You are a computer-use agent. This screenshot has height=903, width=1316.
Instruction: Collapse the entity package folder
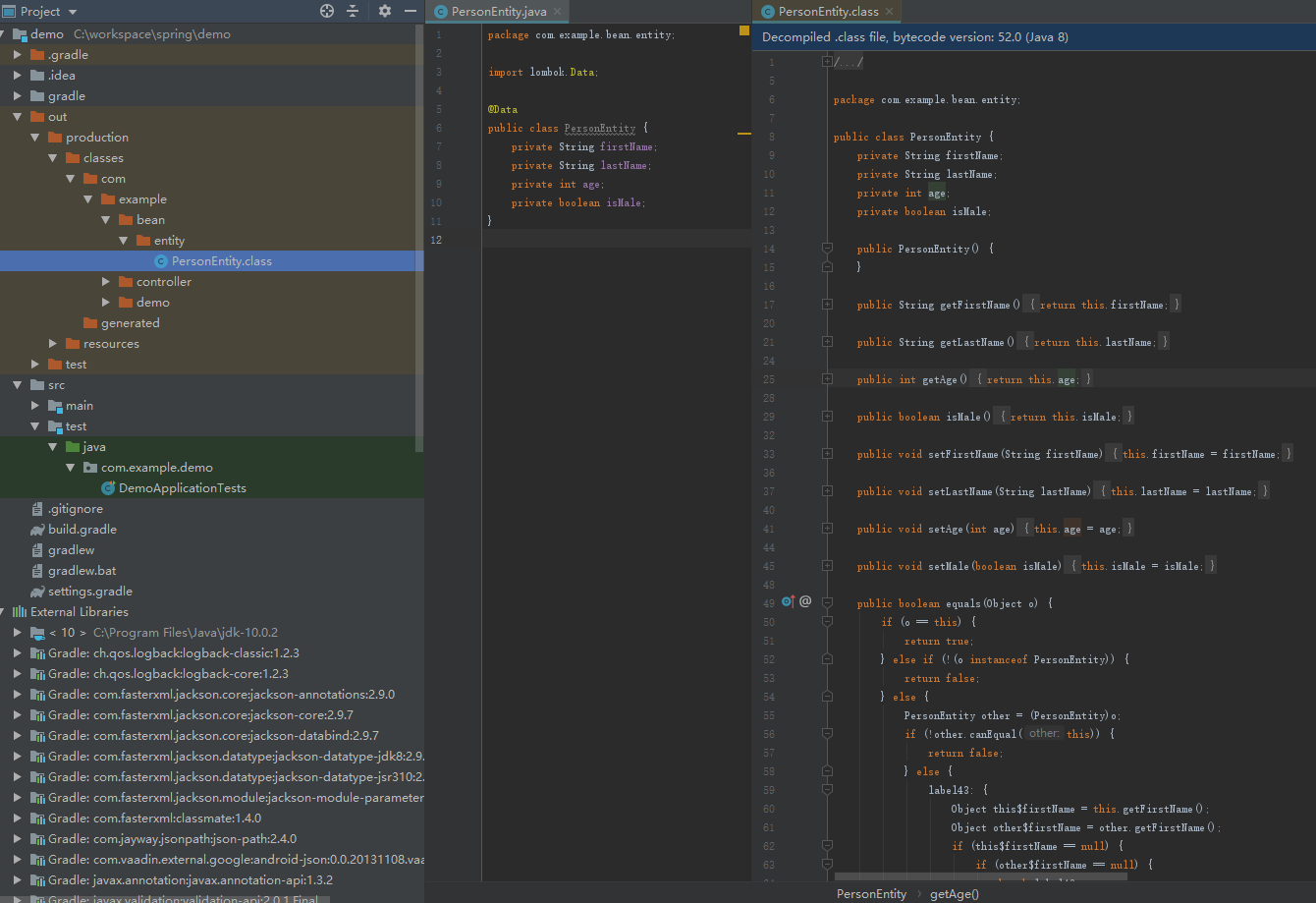[x=124, y=241]
